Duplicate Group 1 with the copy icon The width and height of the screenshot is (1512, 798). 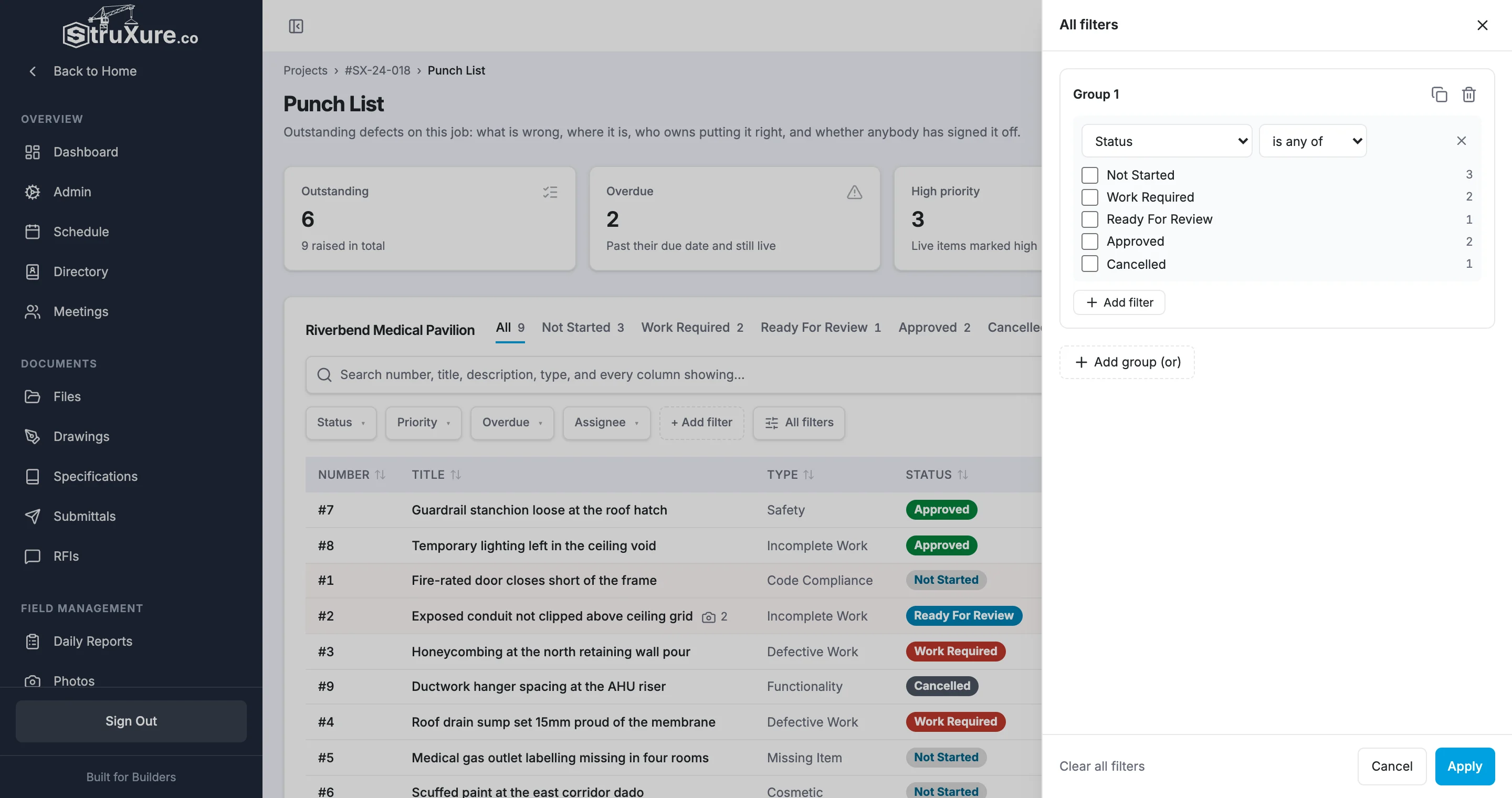1438,94
